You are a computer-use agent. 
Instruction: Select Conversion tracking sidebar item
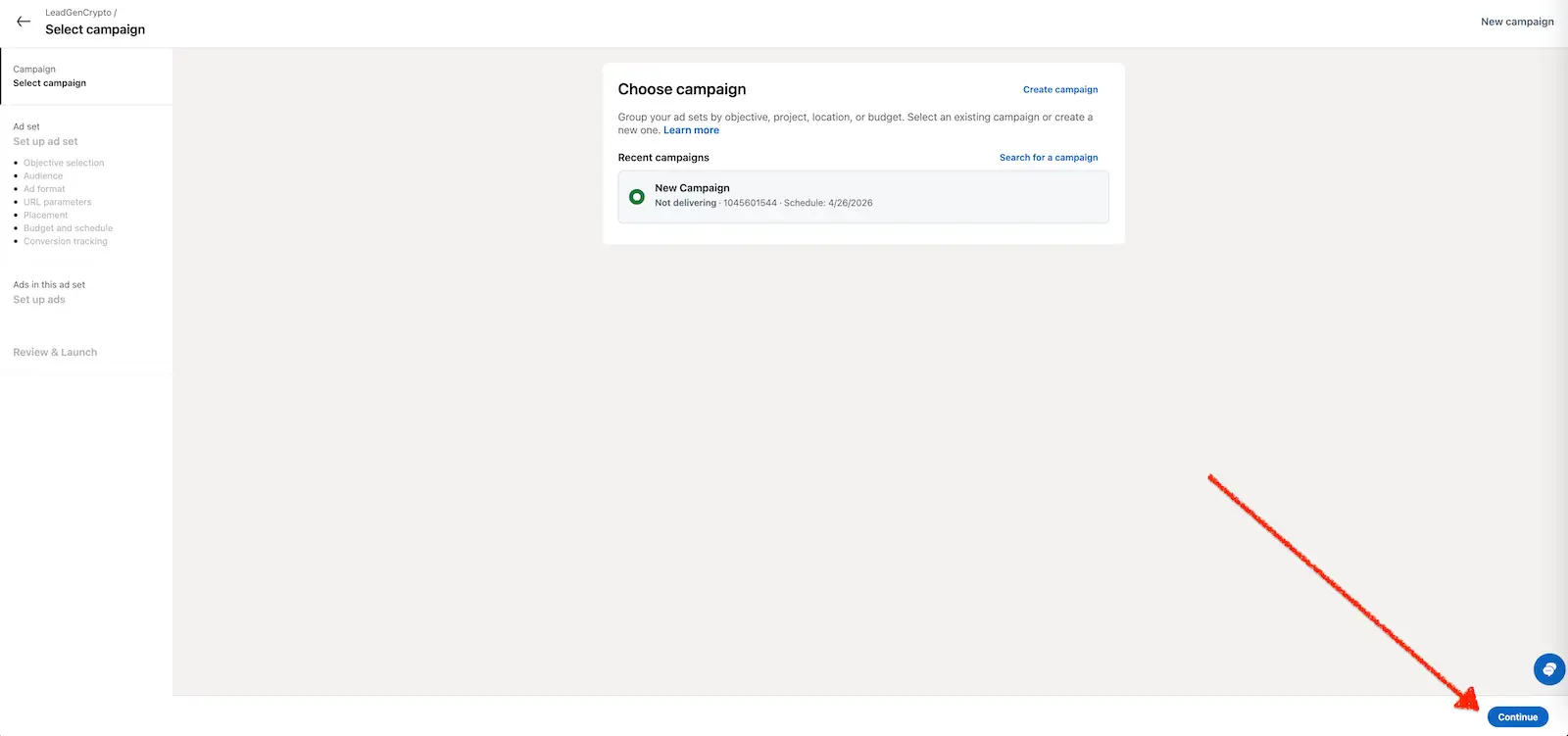tap(66, 242)
